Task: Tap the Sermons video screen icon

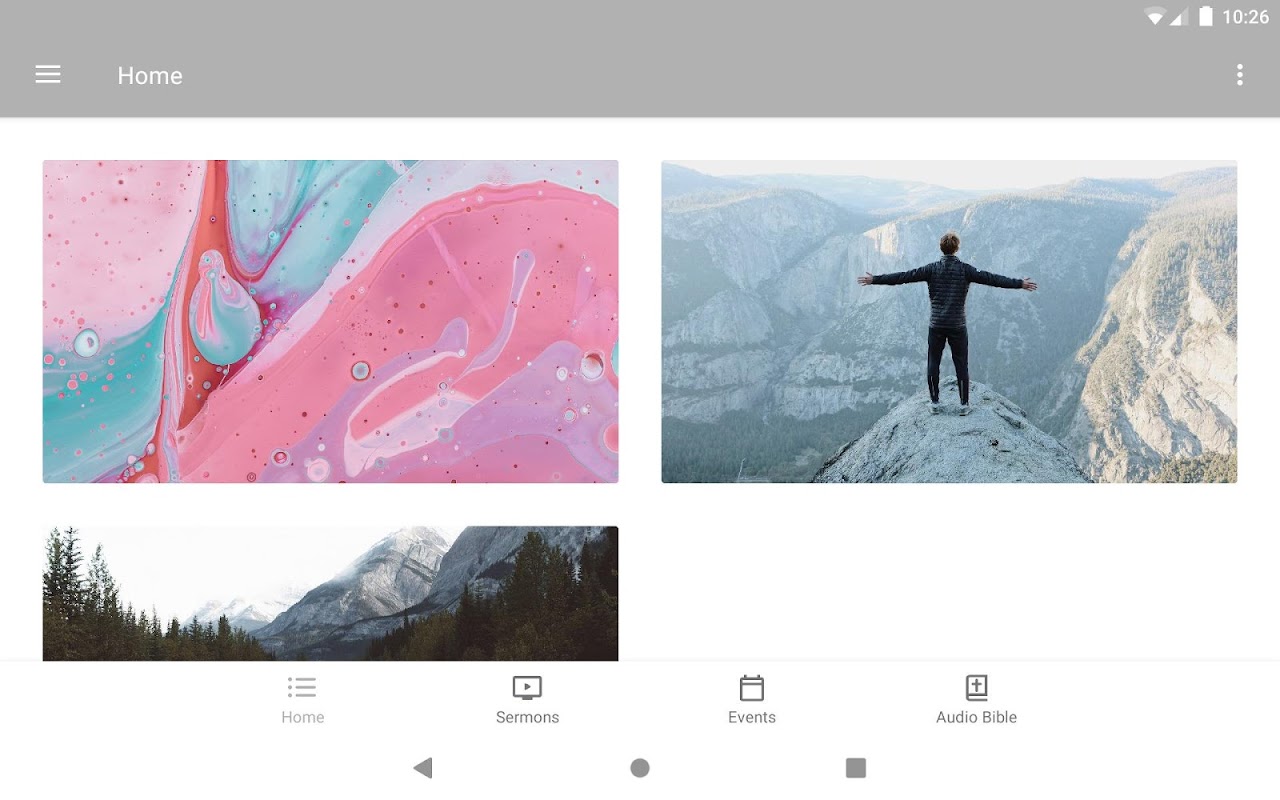Action: 527,688
